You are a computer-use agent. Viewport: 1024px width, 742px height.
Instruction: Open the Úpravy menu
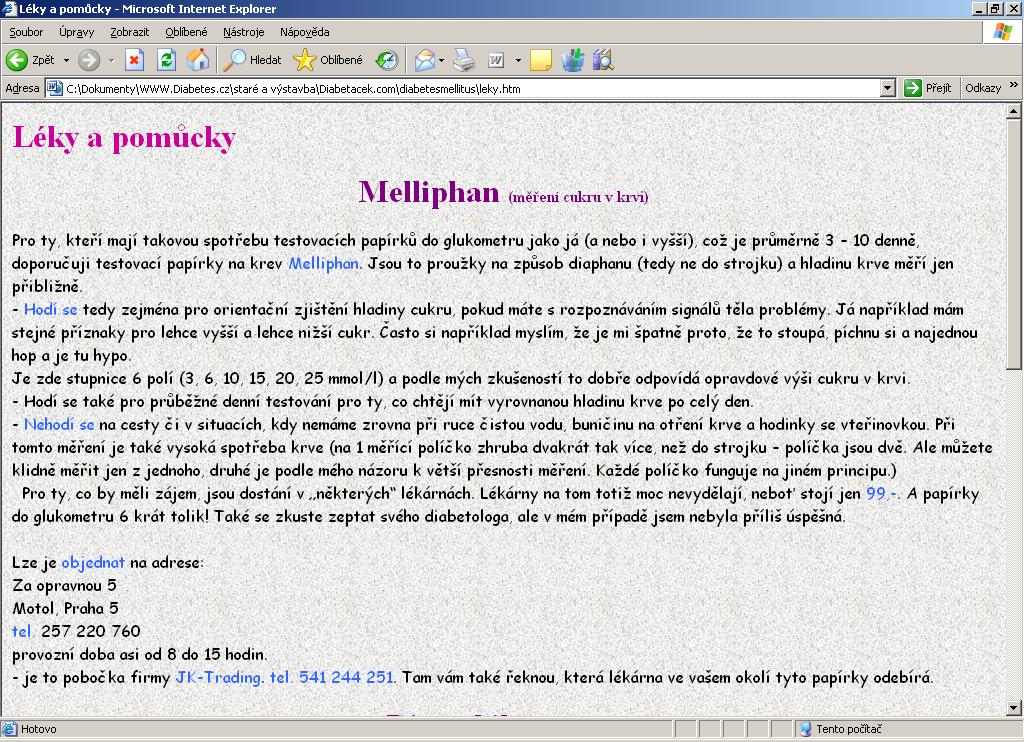(x=76, y=32)
